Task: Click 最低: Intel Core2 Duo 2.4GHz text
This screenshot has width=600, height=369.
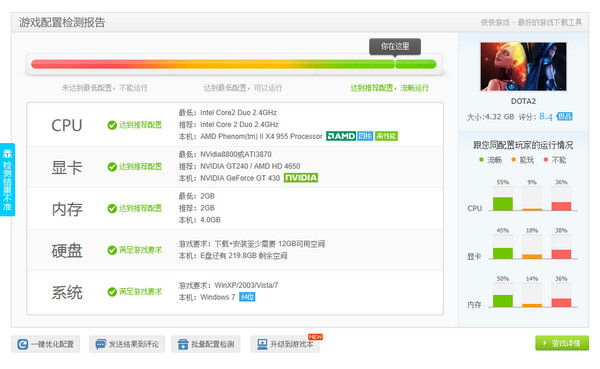Action: click(228, 113)
